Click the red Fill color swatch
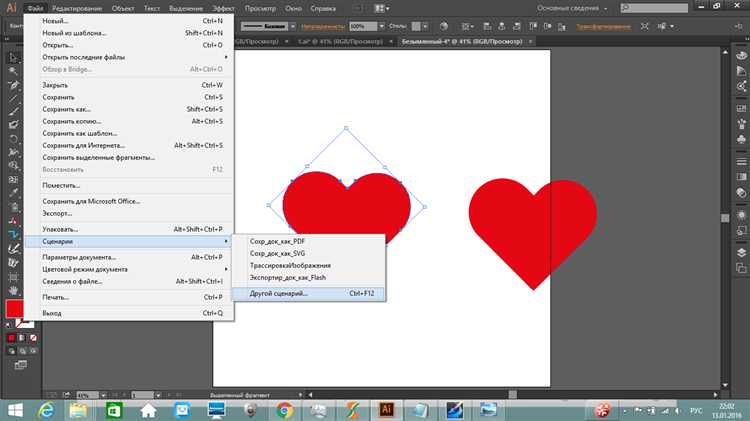The height and width of the screenshot is (421, 750). point(15,309)
